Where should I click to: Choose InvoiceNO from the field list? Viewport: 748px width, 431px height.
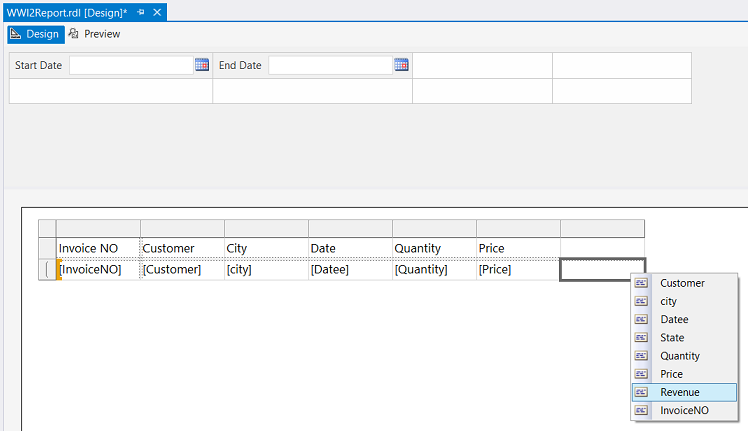pos(684,410)
